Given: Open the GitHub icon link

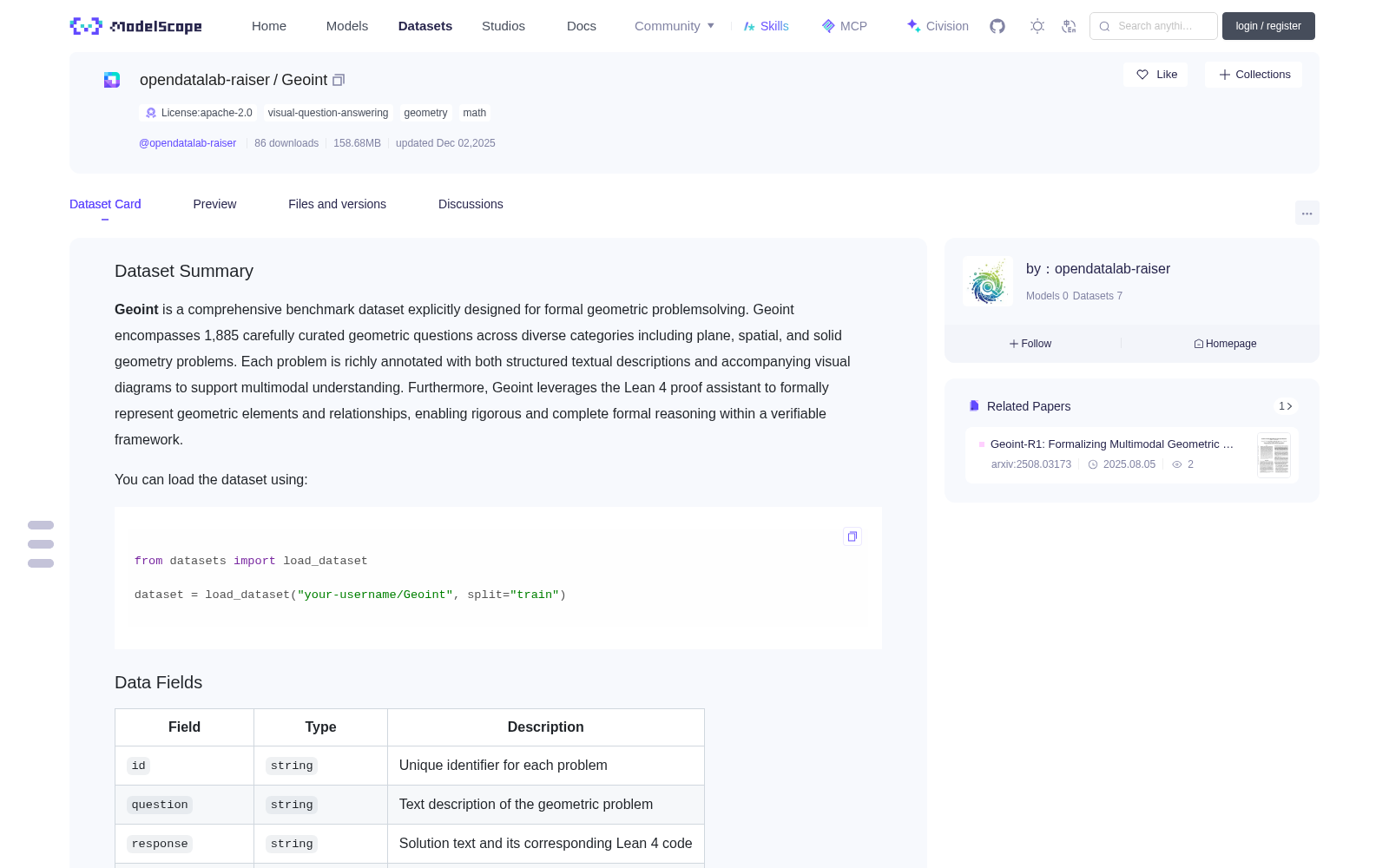Looking at the screenshot, I should (x=997, y=26).
